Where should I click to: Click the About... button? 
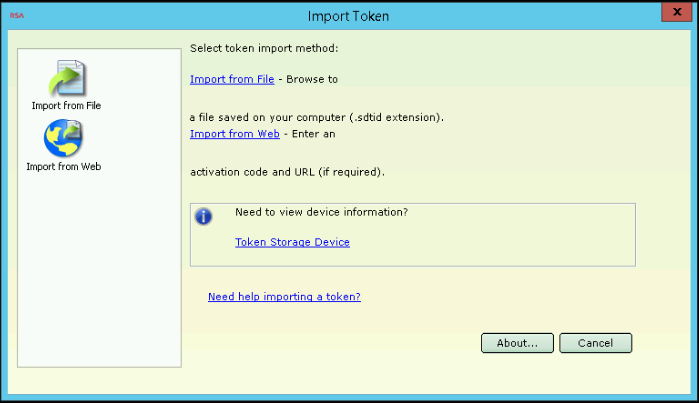pyautogui.click(x=517, y=343)
